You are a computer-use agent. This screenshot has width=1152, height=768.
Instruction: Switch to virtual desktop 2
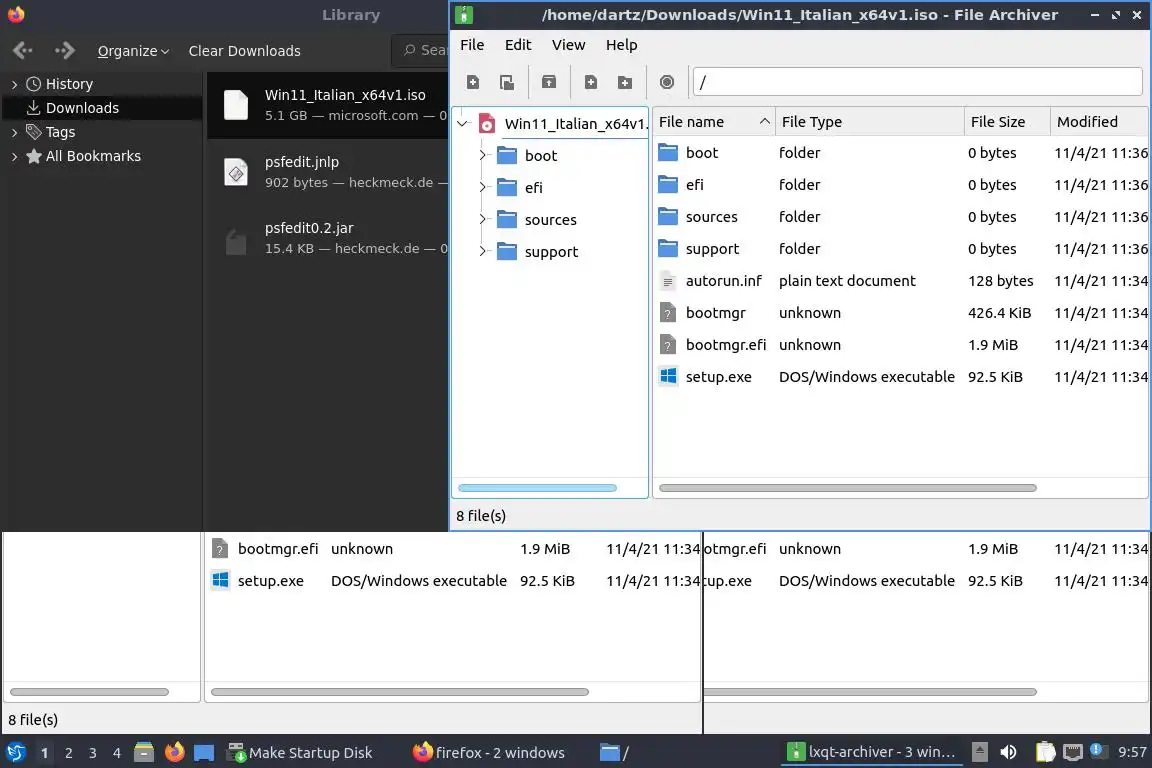[x=68, y=753]
